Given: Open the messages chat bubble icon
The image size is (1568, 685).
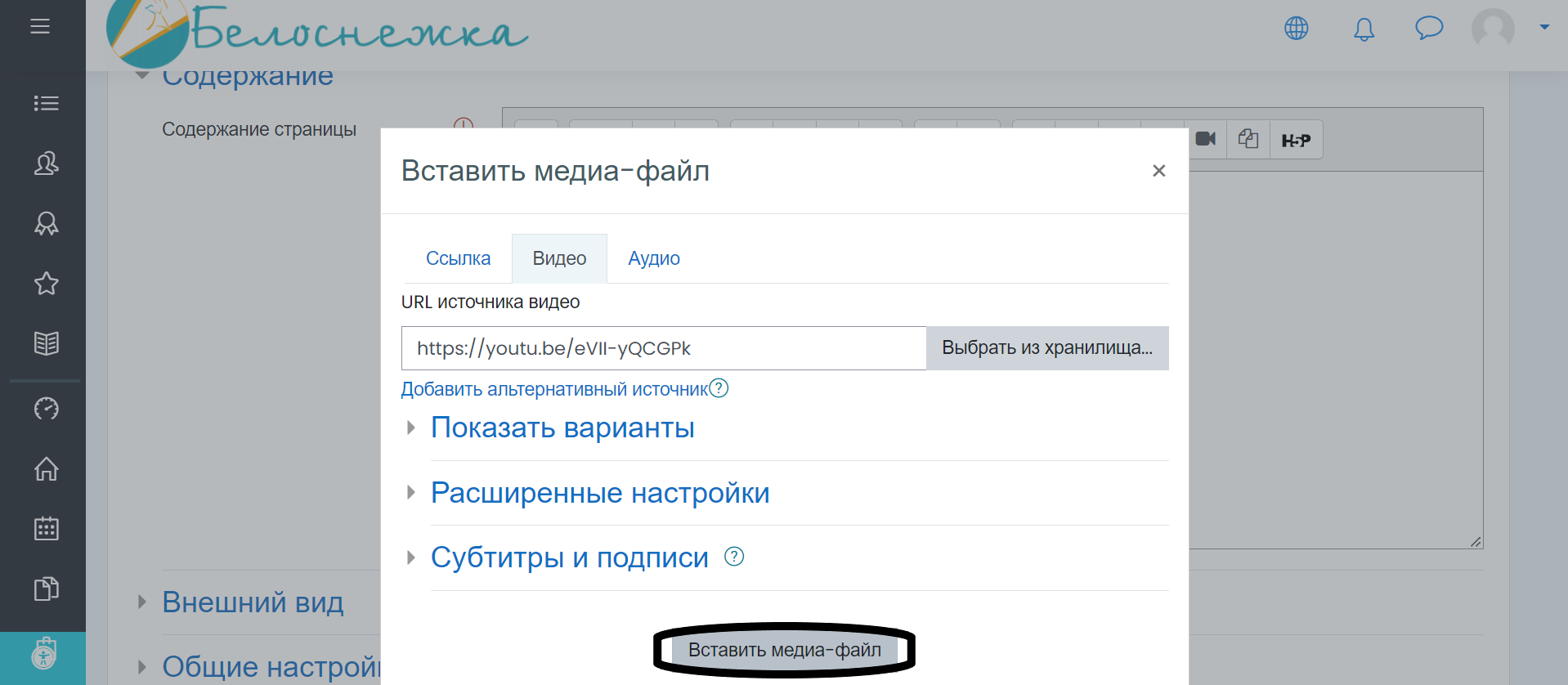Looking at the screenshot, I should [x=1428, y=29].
